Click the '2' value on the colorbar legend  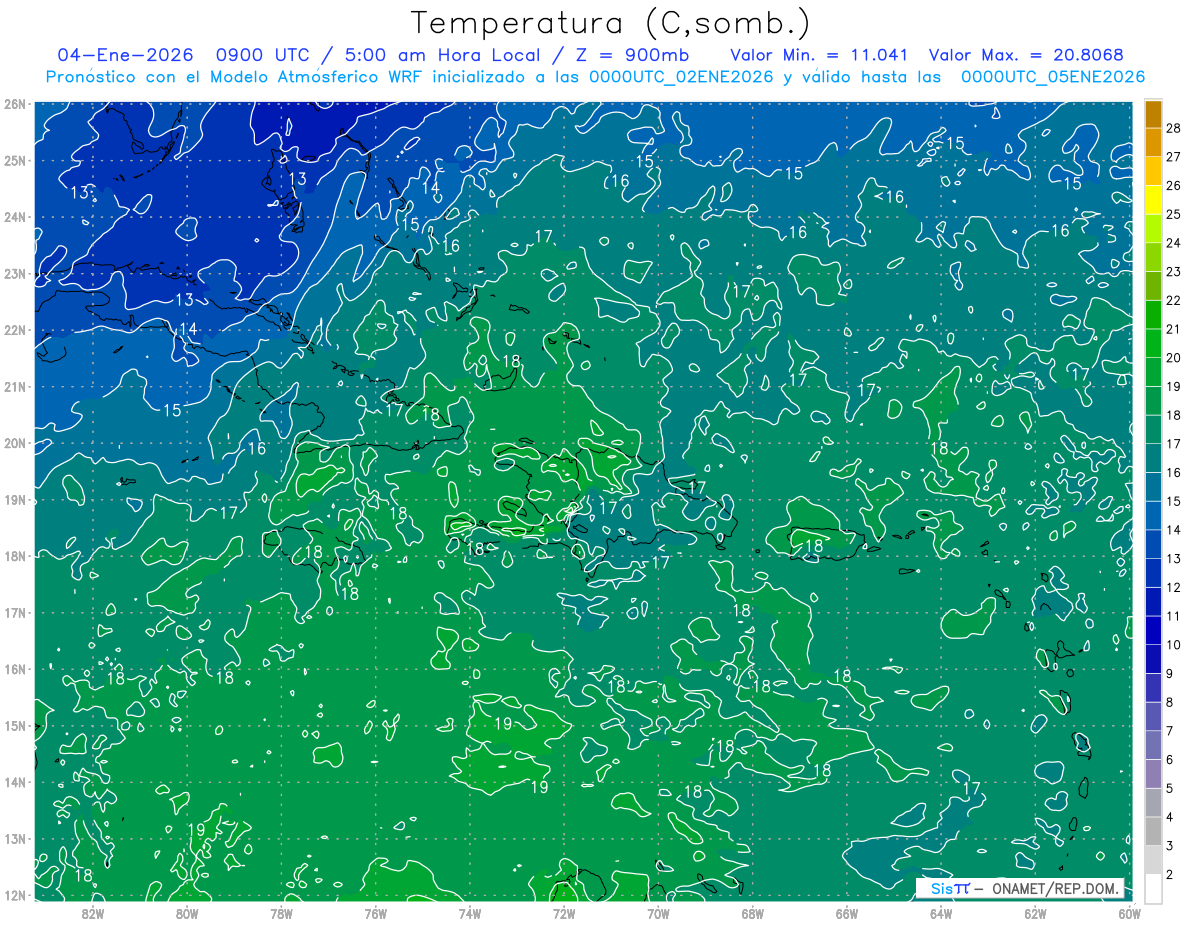pos(1170,875)
